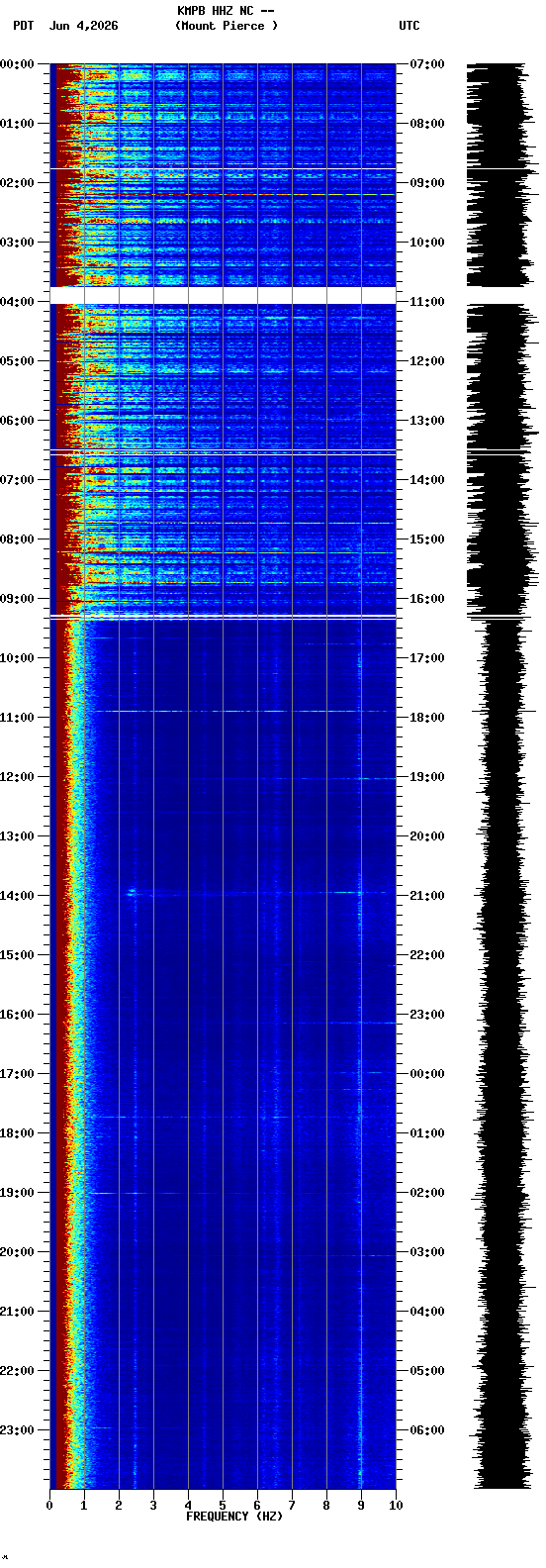Click the PDT axis '09:00' label
Image resolution: width=546 pixels, height=1568 pixels.
pos(18,599)
